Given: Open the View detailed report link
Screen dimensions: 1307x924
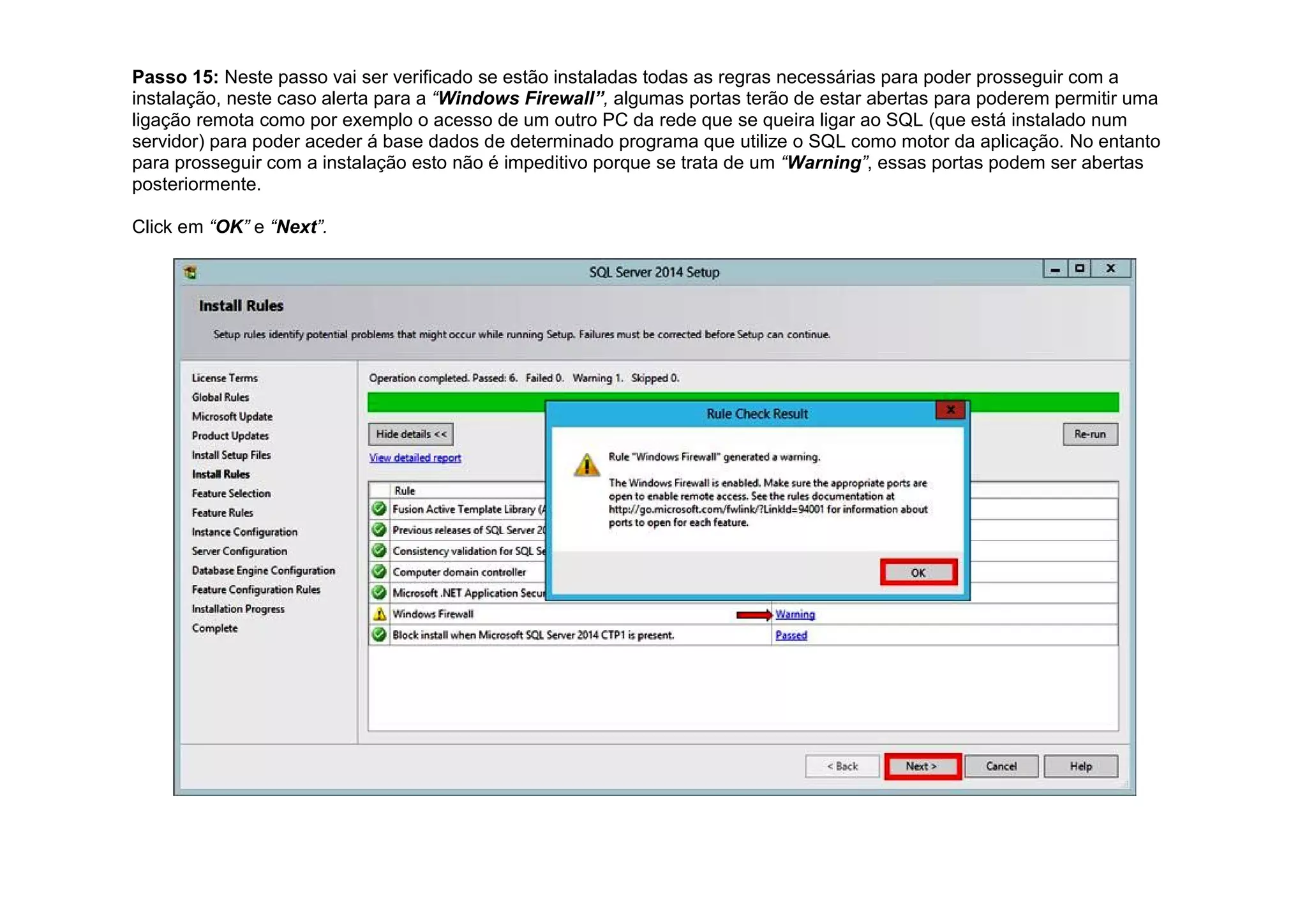Looking at the screenshot, I should [x=415, y=458].
